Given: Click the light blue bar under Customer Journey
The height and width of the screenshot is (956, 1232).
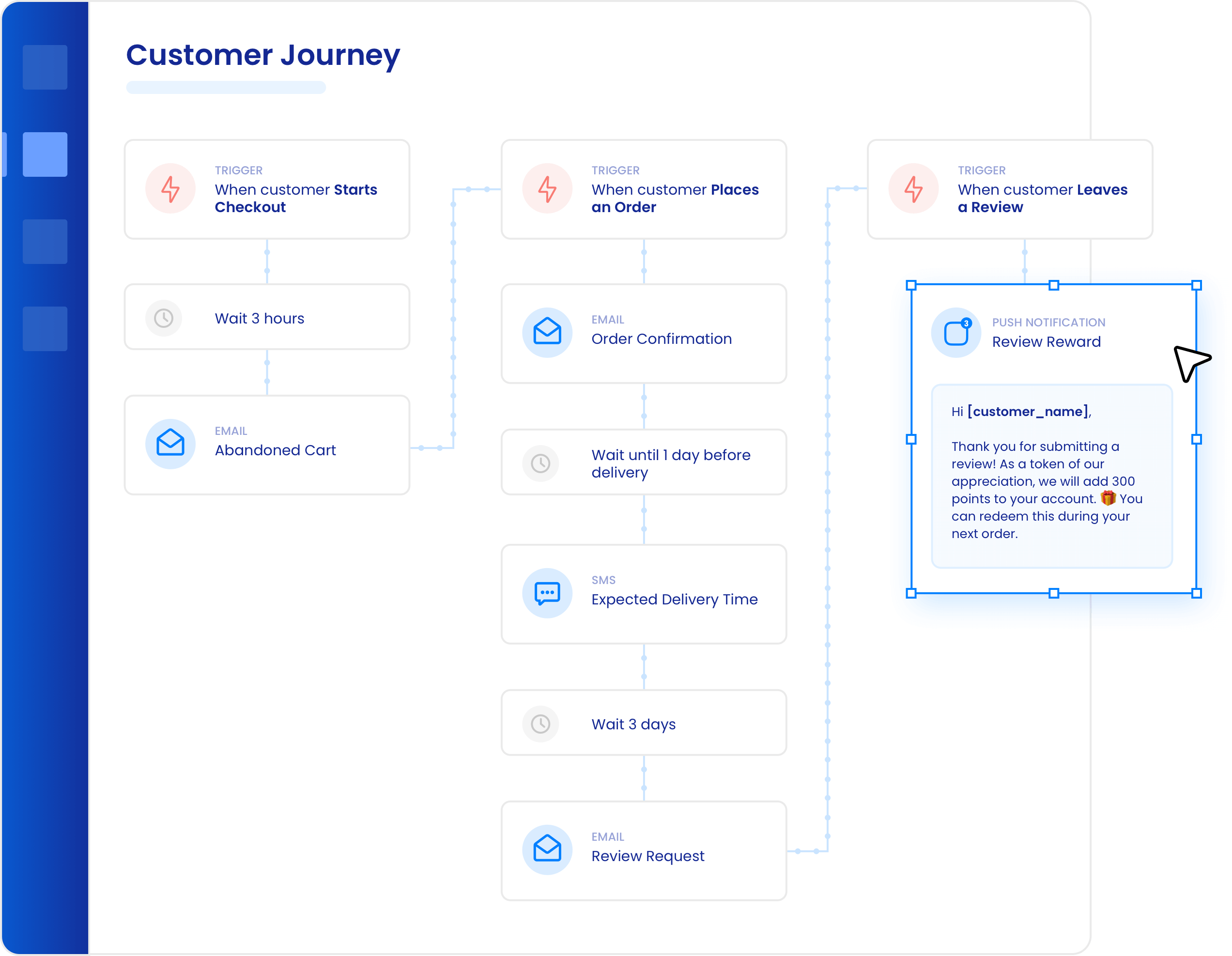Looking at the screenshot, I should 226,88.
